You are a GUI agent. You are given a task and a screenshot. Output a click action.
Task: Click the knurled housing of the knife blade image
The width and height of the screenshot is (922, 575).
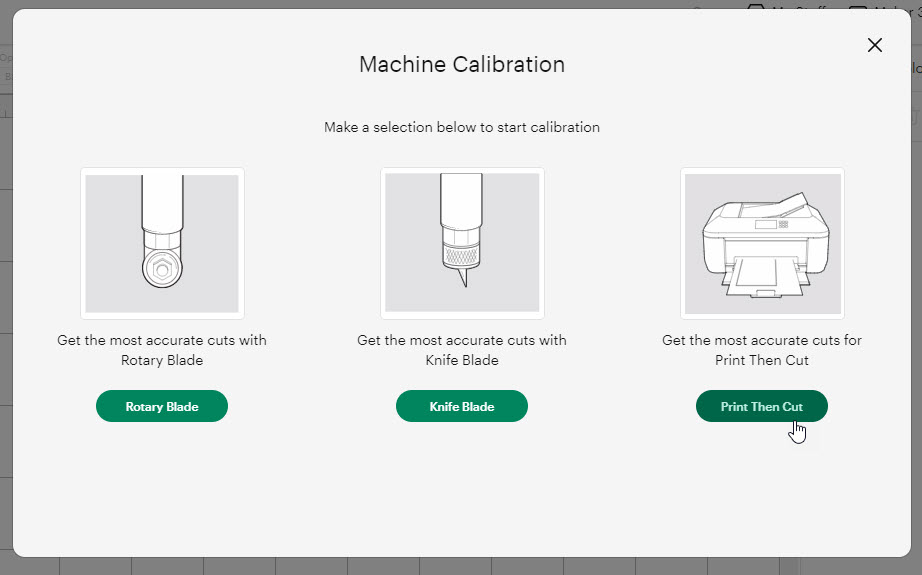coord(462,256)
